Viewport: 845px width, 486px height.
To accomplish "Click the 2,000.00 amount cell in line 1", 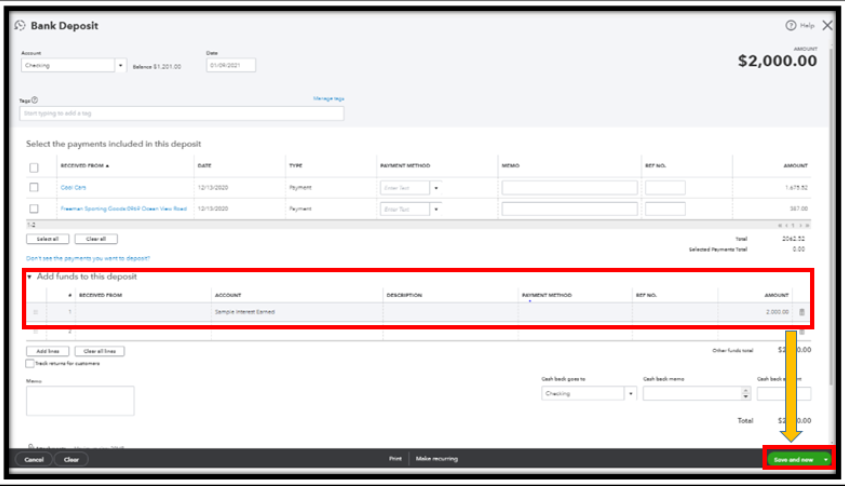I will pos(755,312).
